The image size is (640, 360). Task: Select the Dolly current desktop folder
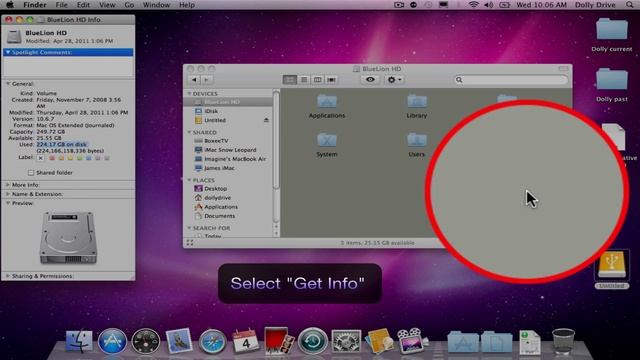coord(612,35)
